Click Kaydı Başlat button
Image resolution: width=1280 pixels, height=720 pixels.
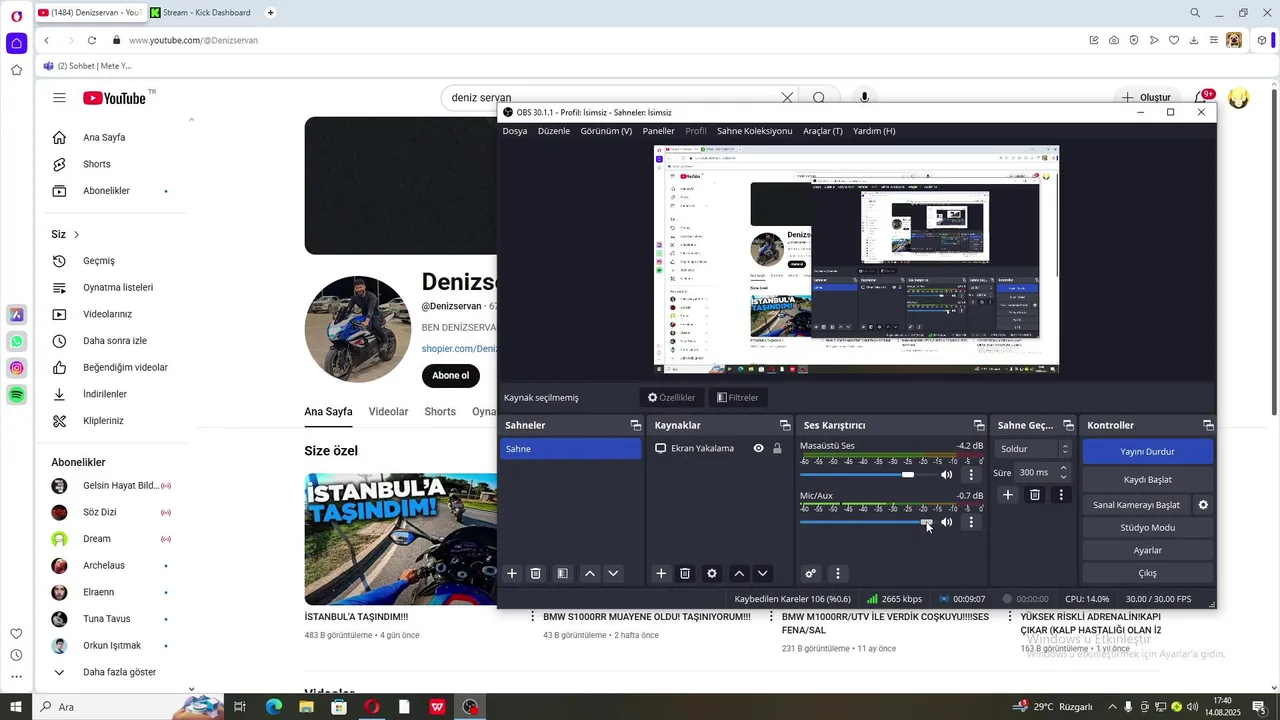pos(1147,479)
